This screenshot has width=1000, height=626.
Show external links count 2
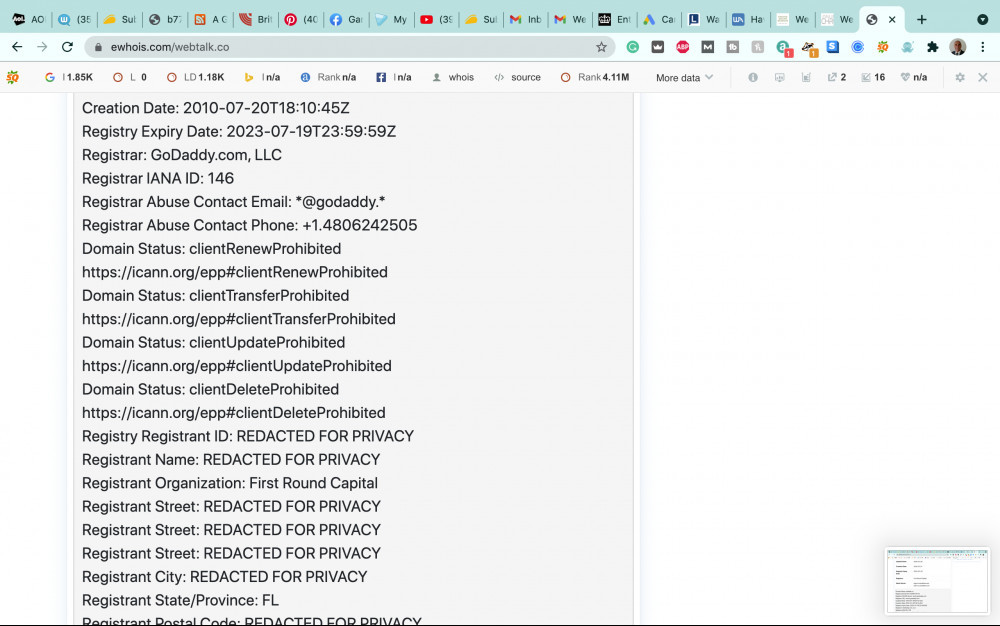click(x=837, y=77)
